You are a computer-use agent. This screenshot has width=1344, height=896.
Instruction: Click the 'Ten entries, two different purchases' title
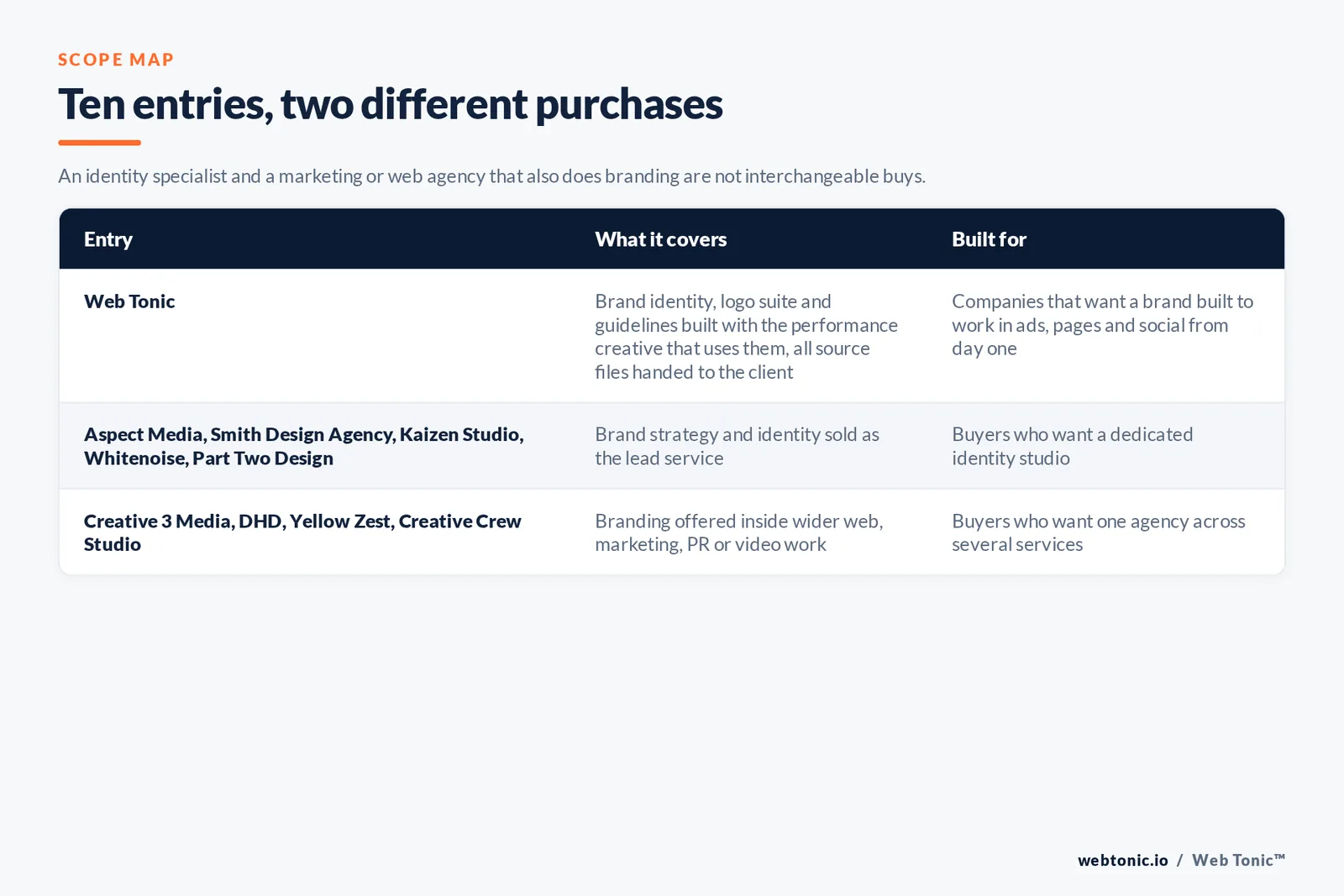[390, 104]
